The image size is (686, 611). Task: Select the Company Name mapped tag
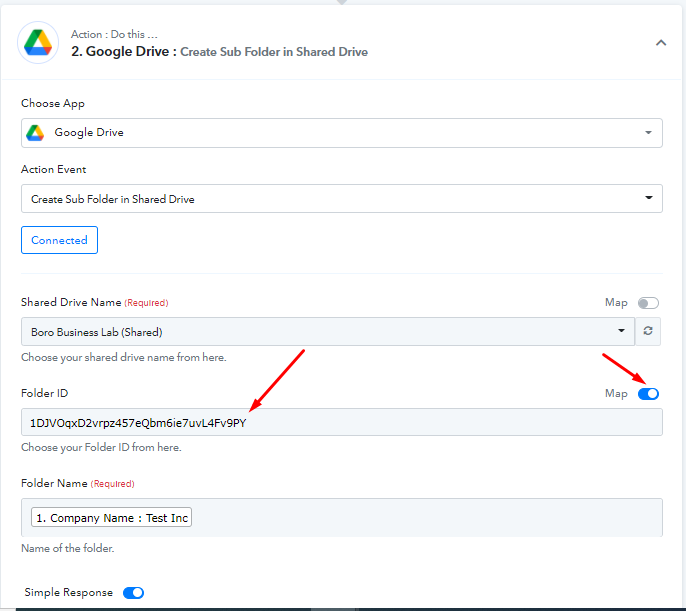[x=112, y=517]
